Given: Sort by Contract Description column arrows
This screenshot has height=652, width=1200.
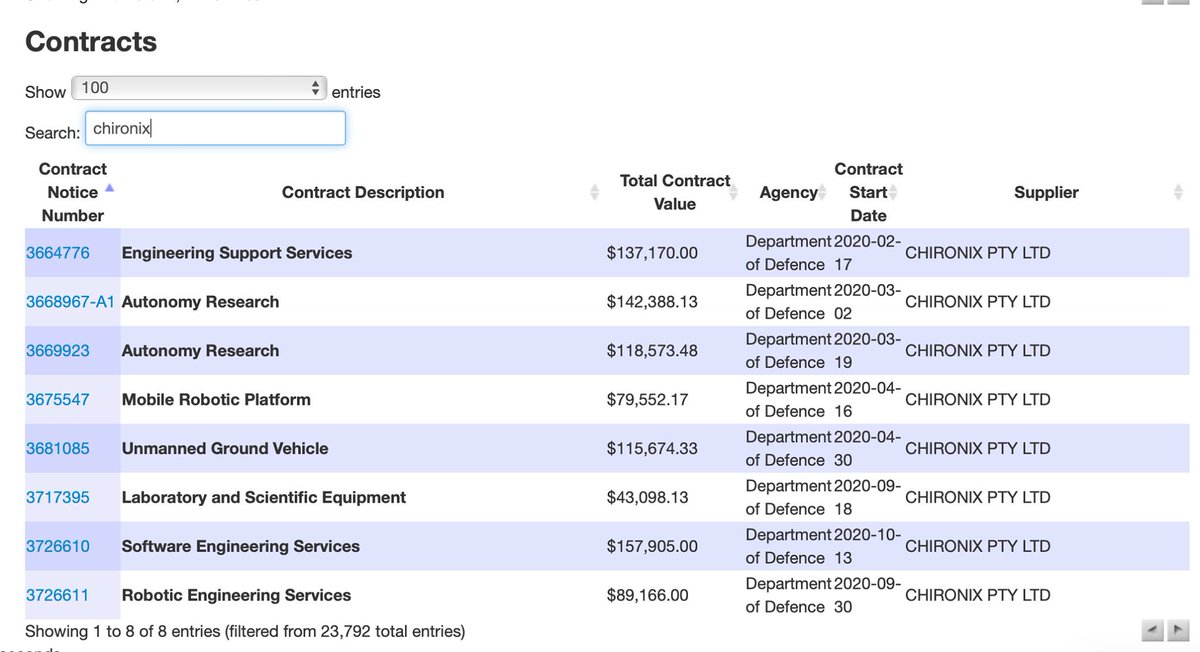Looking at the screenshot, I should 595,192.
